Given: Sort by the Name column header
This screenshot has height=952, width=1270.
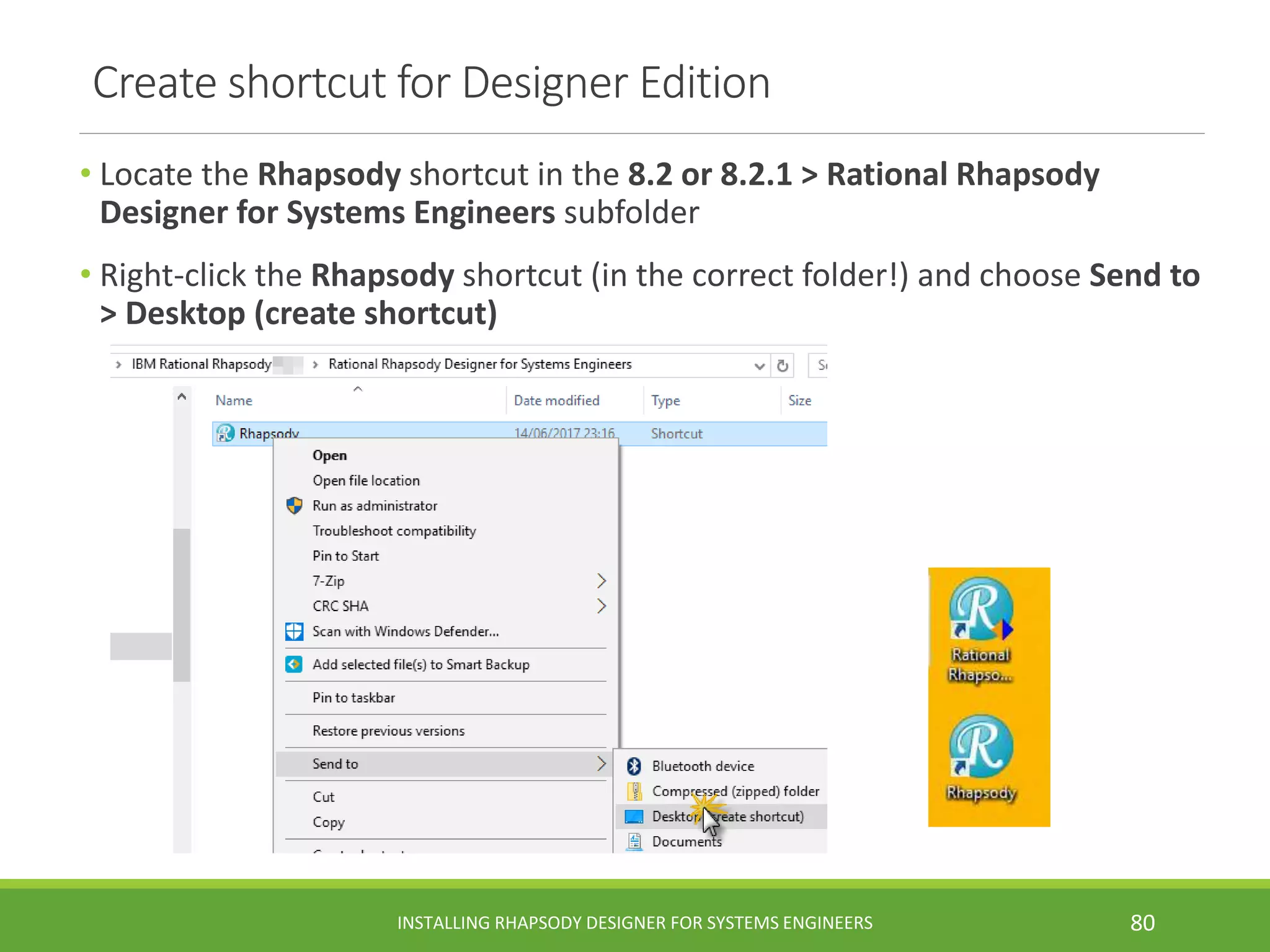Looking at the screenshot, I should pyautogui.click(x=234, y=400).
